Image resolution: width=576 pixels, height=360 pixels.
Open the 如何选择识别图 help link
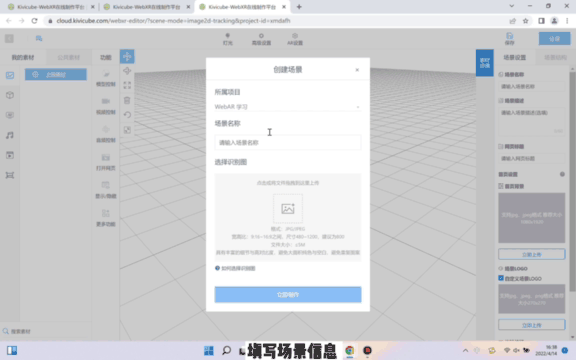[235, 269]
